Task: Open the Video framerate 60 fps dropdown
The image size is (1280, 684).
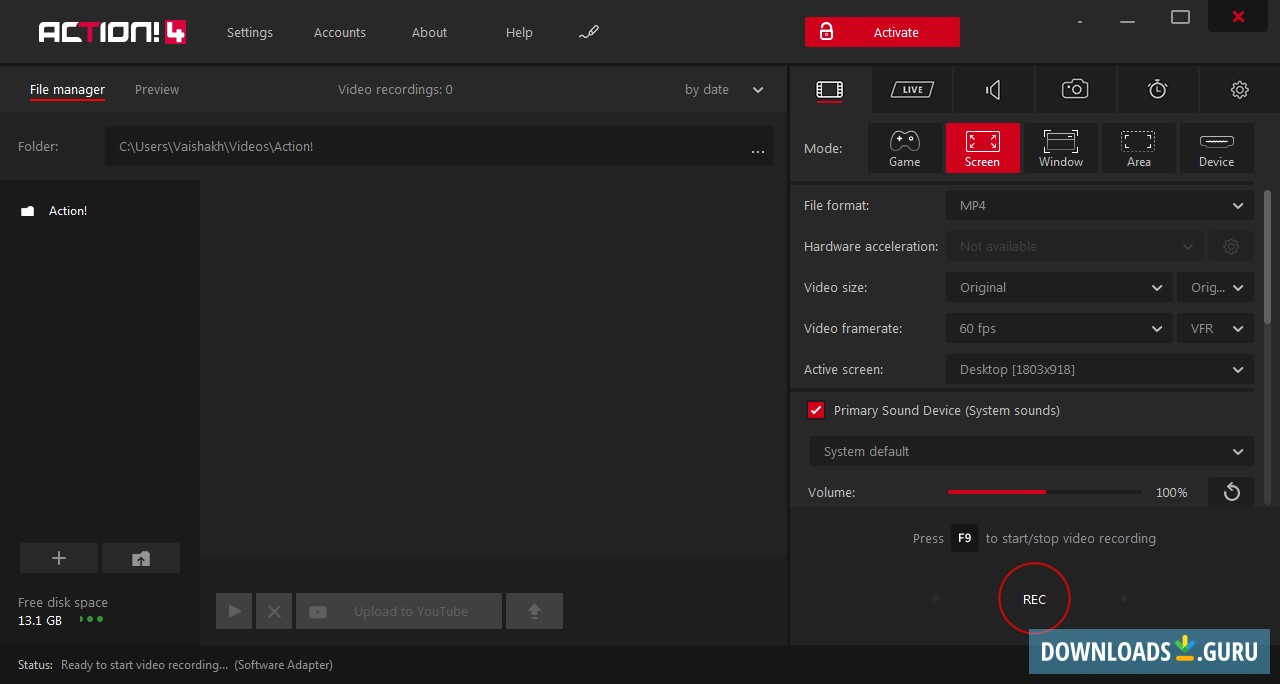Action: click(x=1058, y=328)
